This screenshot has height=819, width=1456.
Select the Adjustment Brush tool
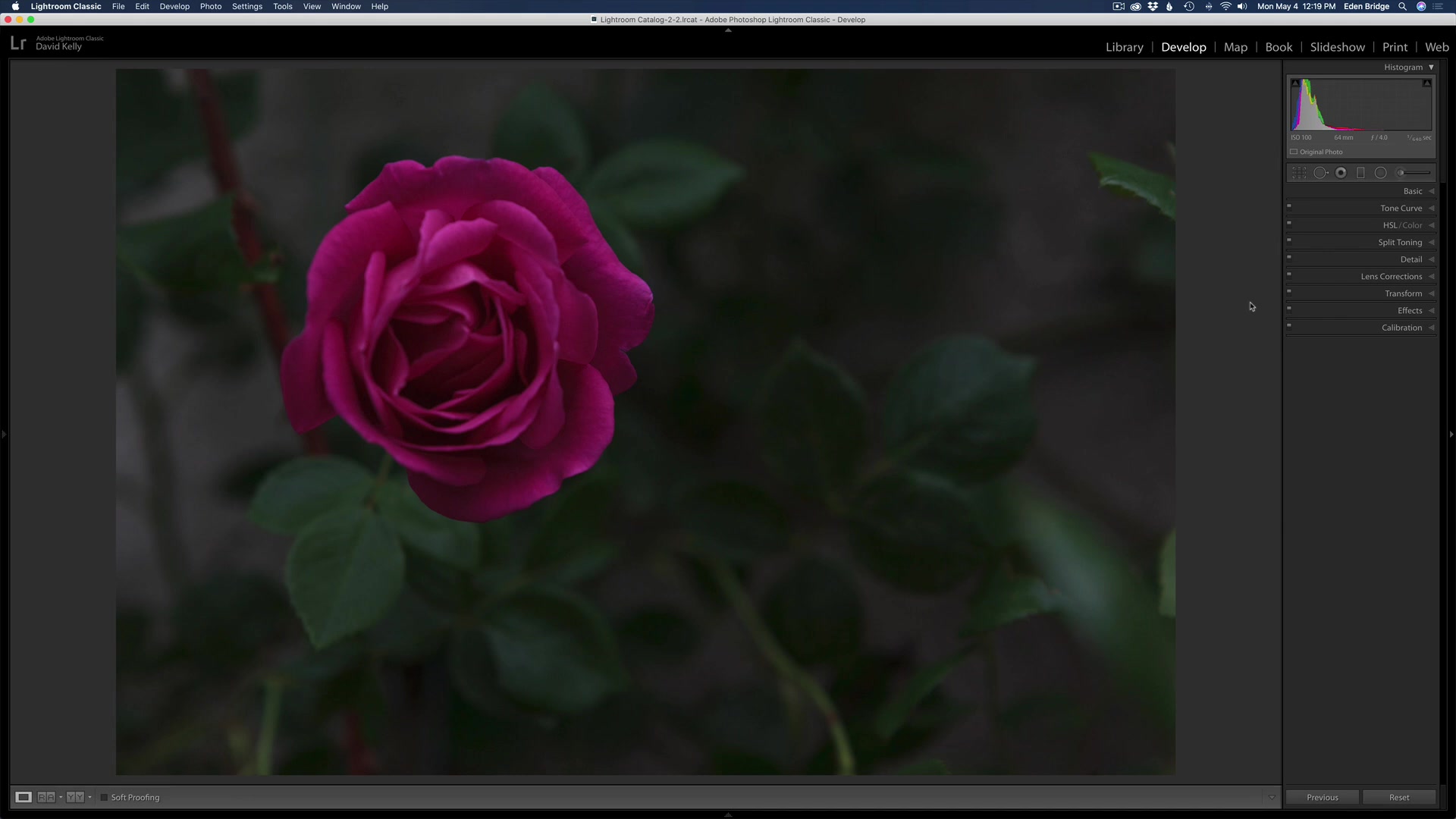click(x=1414, y=173)
